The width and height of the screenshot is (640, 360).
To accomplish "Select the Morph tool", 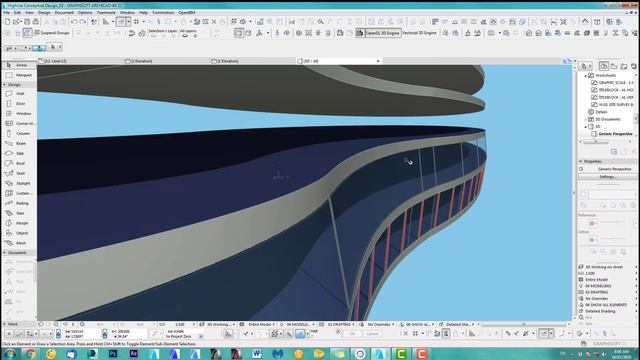I will point(19,223).
